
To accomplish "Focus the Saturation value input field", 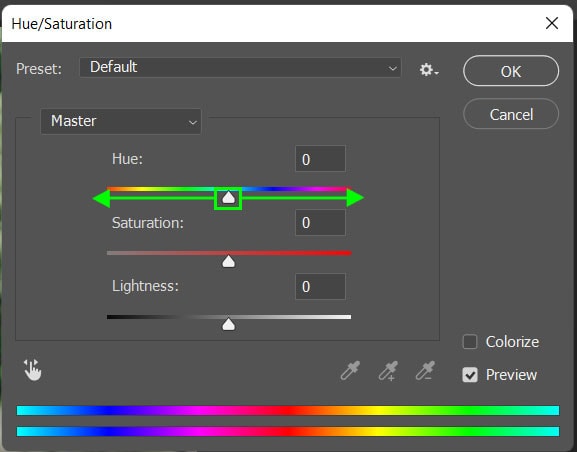I will coord(320,222).
